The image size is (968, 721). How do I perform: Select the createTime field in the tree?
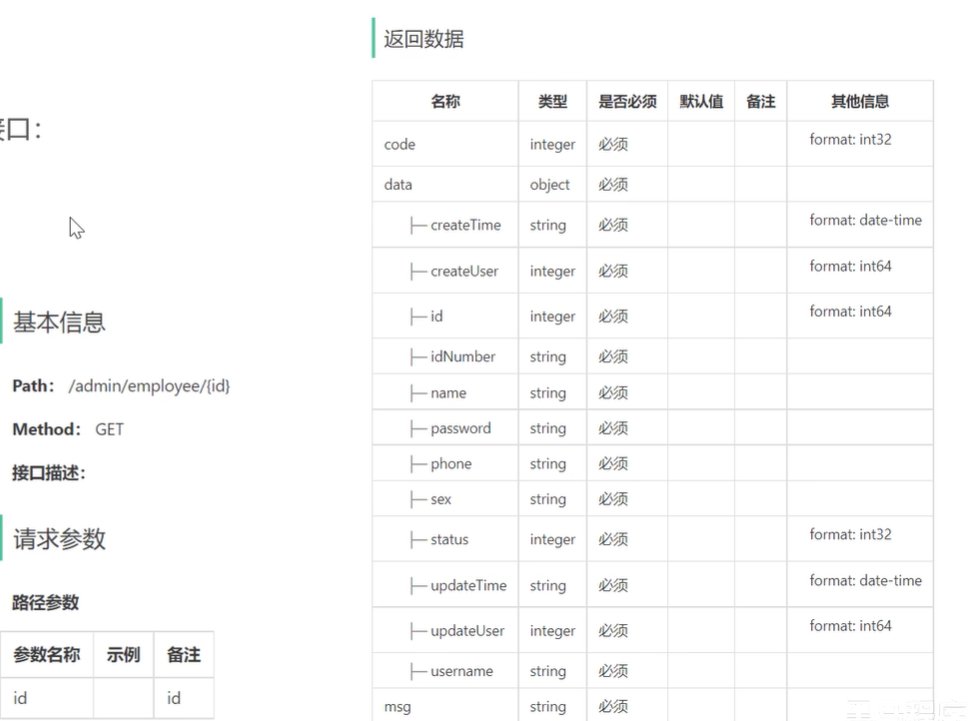point(465,225)
